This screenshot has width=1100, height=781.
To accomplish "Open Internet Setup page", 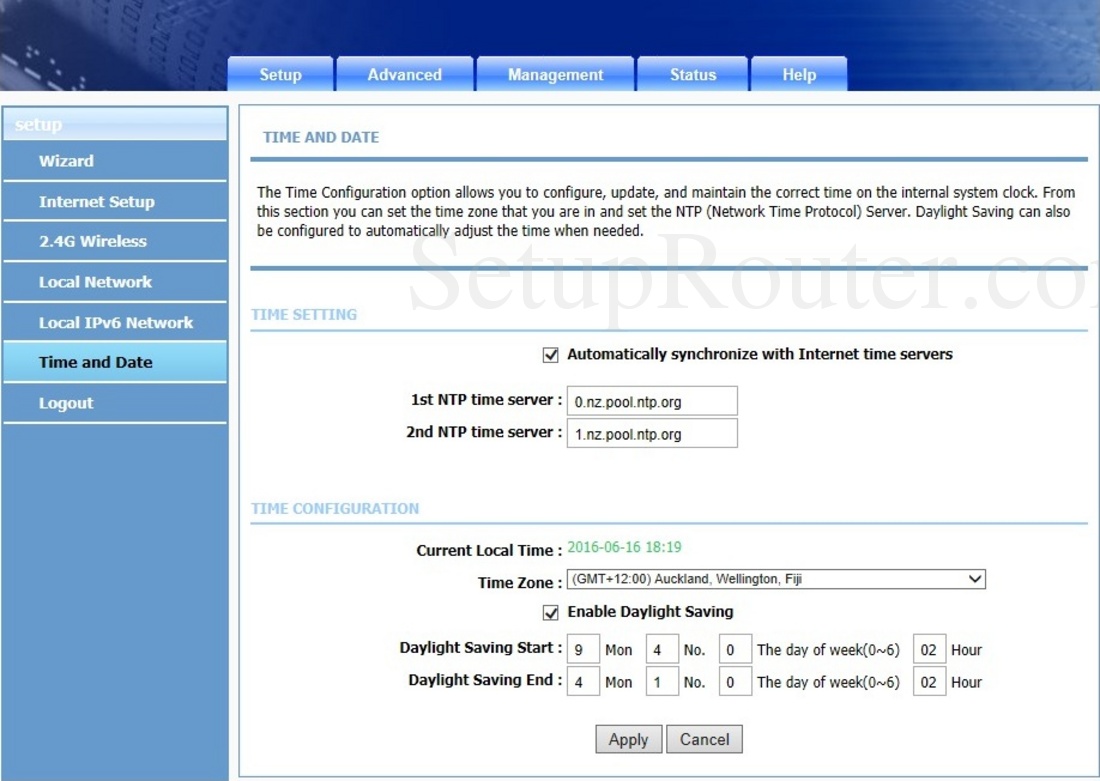I will [115, 201].
